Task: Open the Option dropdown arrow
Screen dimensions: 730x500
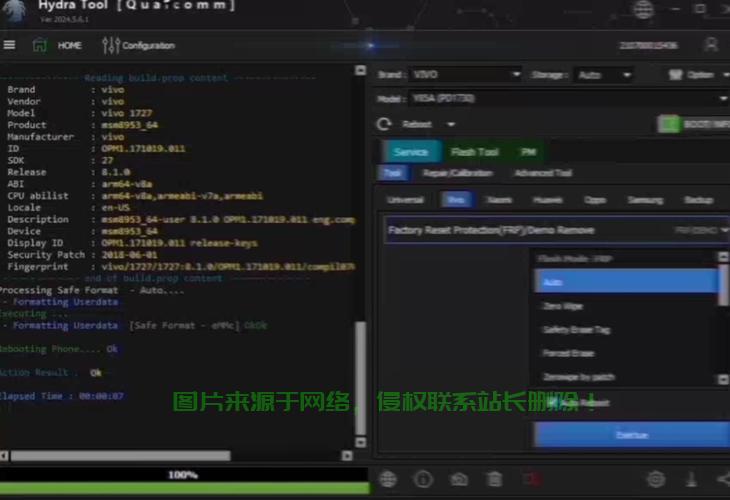Action: click(725, 74)
